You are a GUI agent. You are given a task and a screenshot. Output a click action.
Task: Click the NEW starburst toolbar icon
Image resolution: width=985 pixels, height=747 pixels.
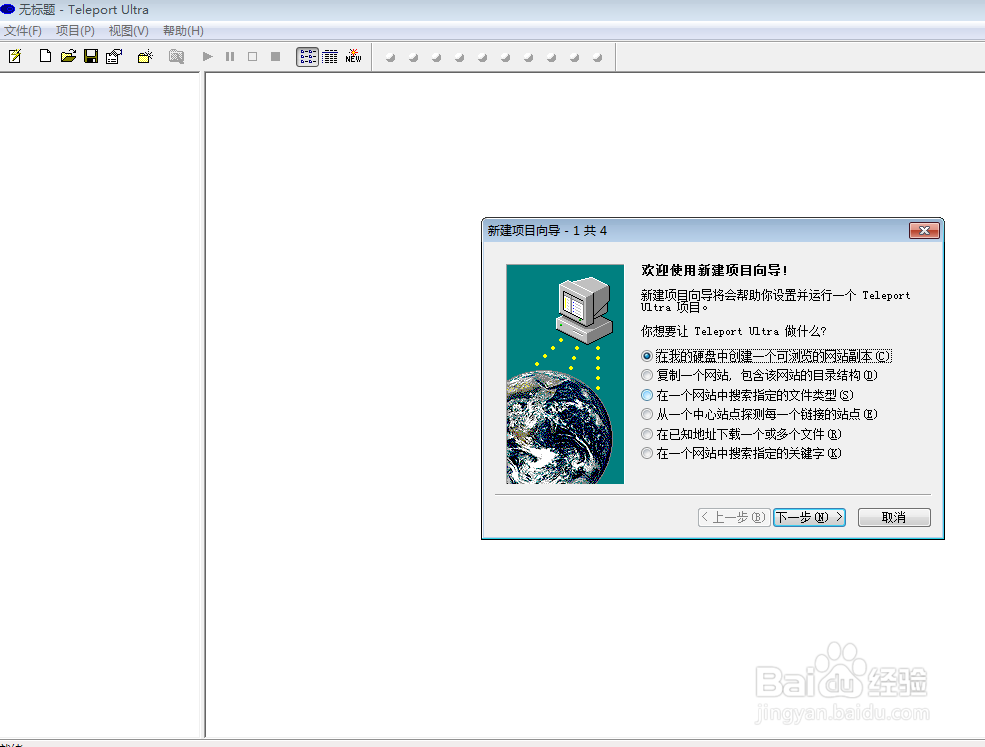coord(353,57)
